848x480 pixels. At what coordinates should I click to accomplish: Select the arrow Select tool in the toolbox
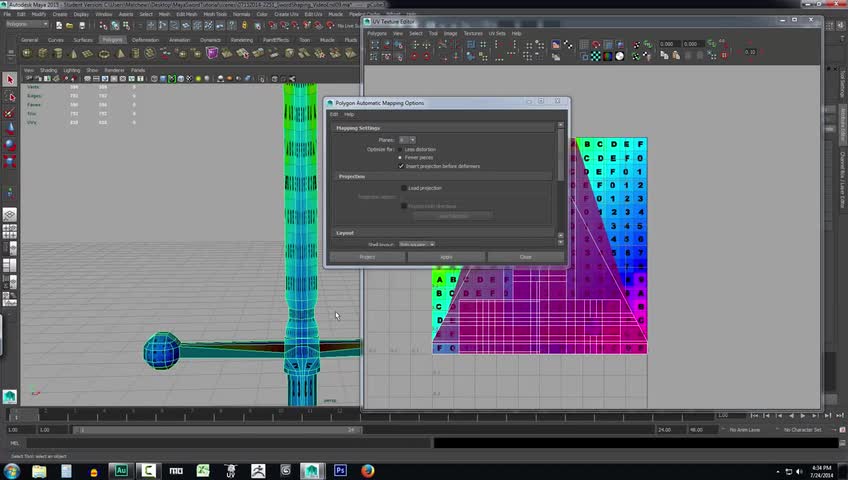[10, 79]
